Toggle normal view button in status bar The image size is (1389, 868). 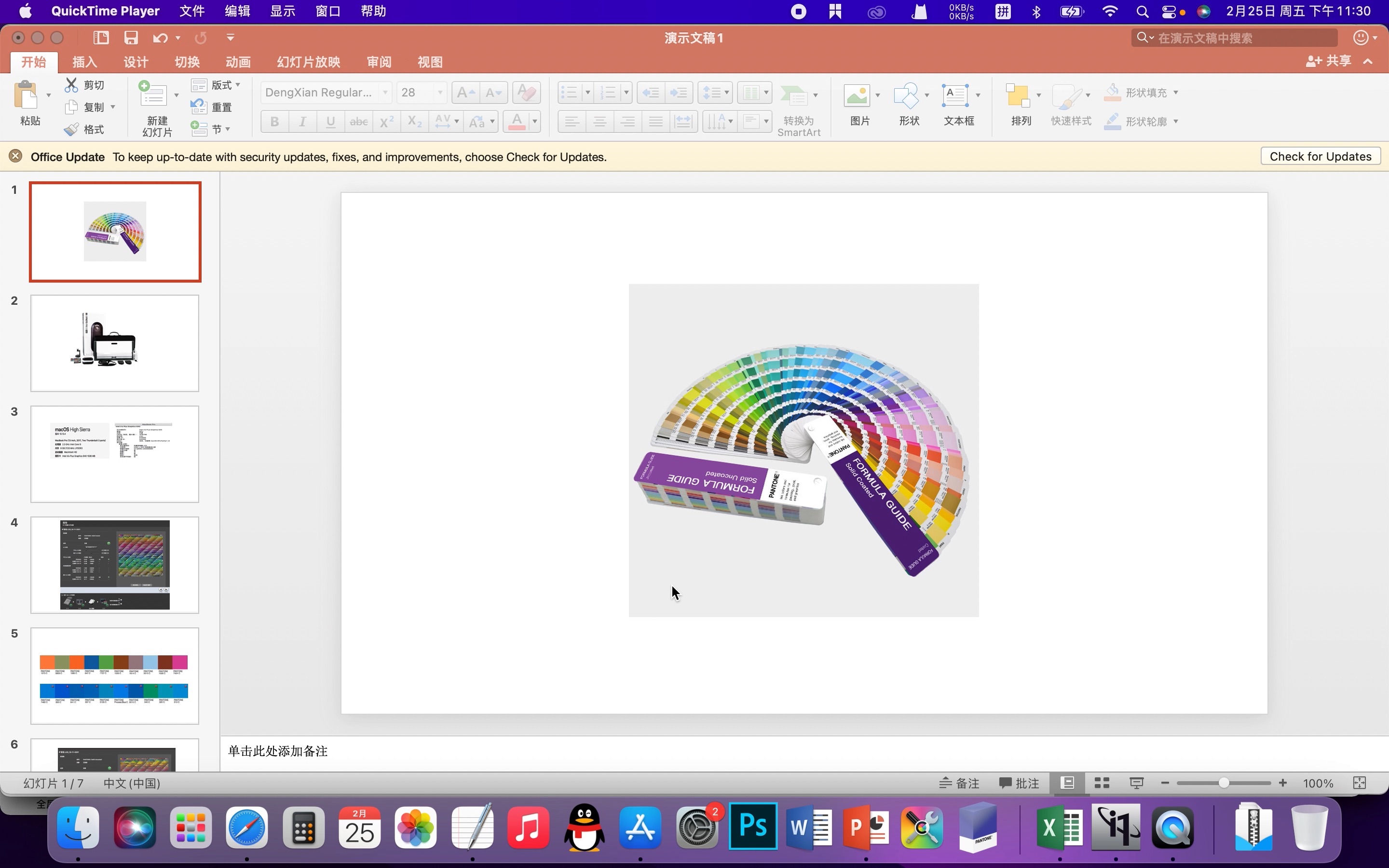click(x=1068, y=783)
